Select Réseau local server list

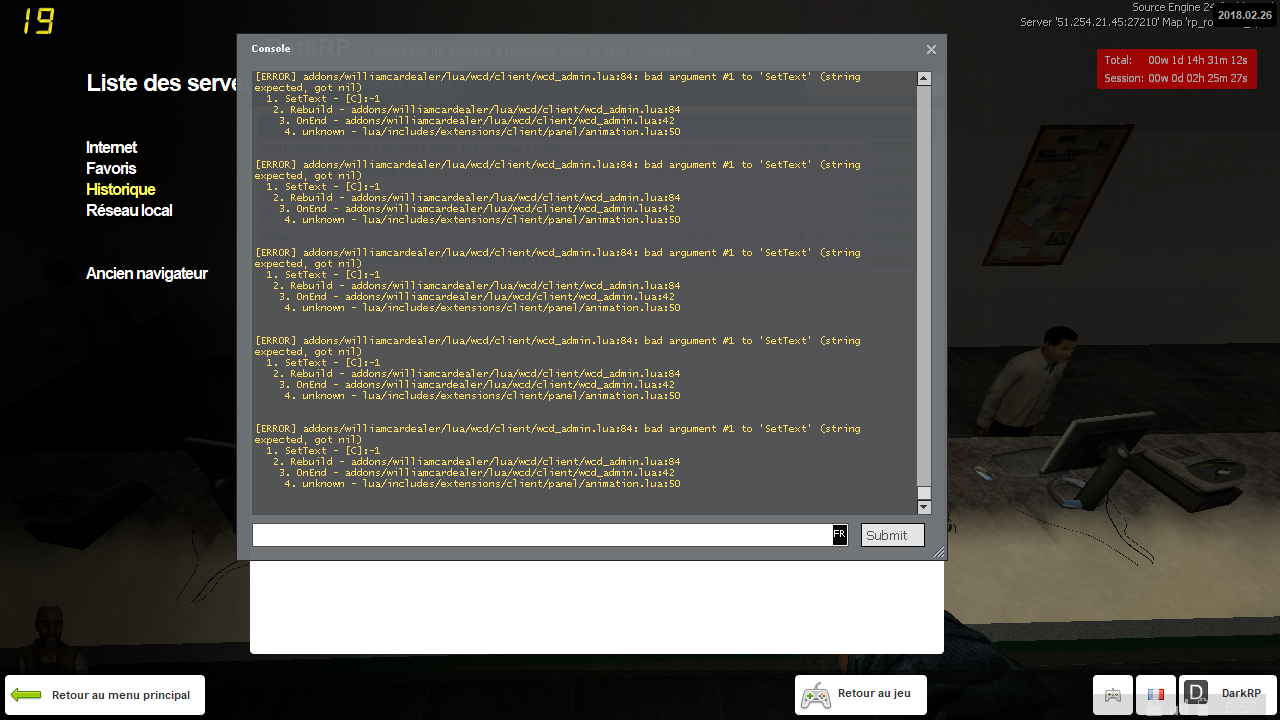pos(129,210)
